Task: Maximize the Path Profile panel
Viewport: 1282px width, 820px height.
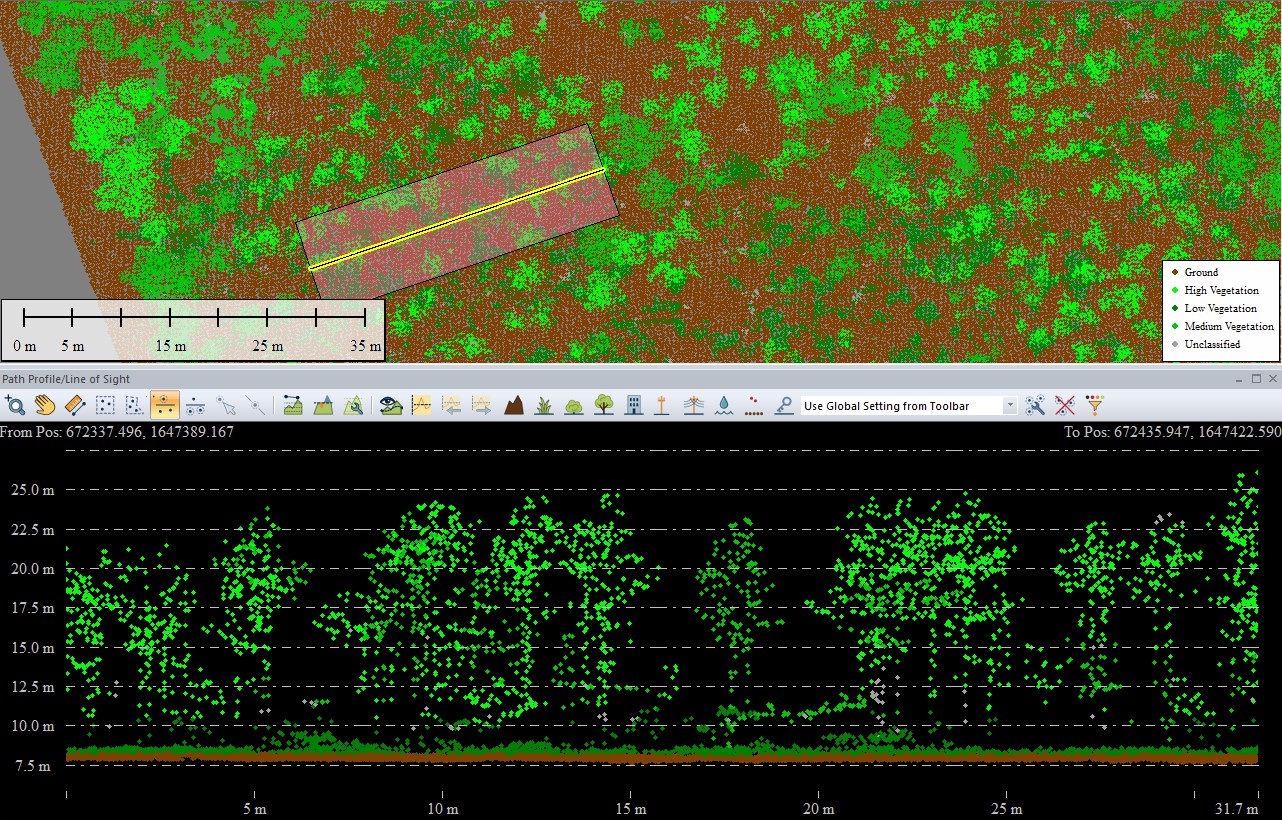Action: (x=1257, y=379)
